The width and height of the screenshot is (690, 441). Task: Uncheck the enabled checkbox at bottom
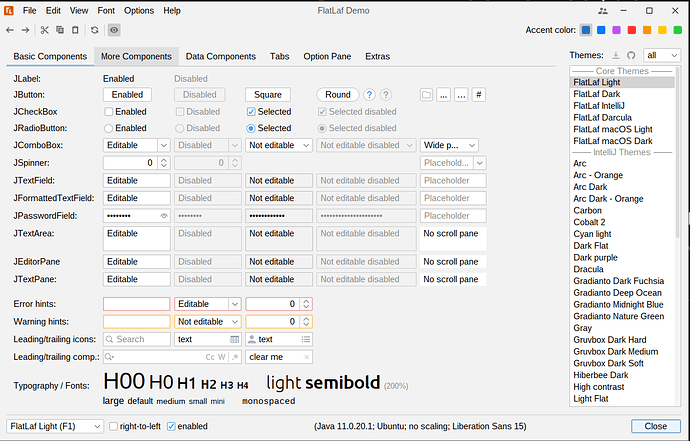click(x=171, y=426)
